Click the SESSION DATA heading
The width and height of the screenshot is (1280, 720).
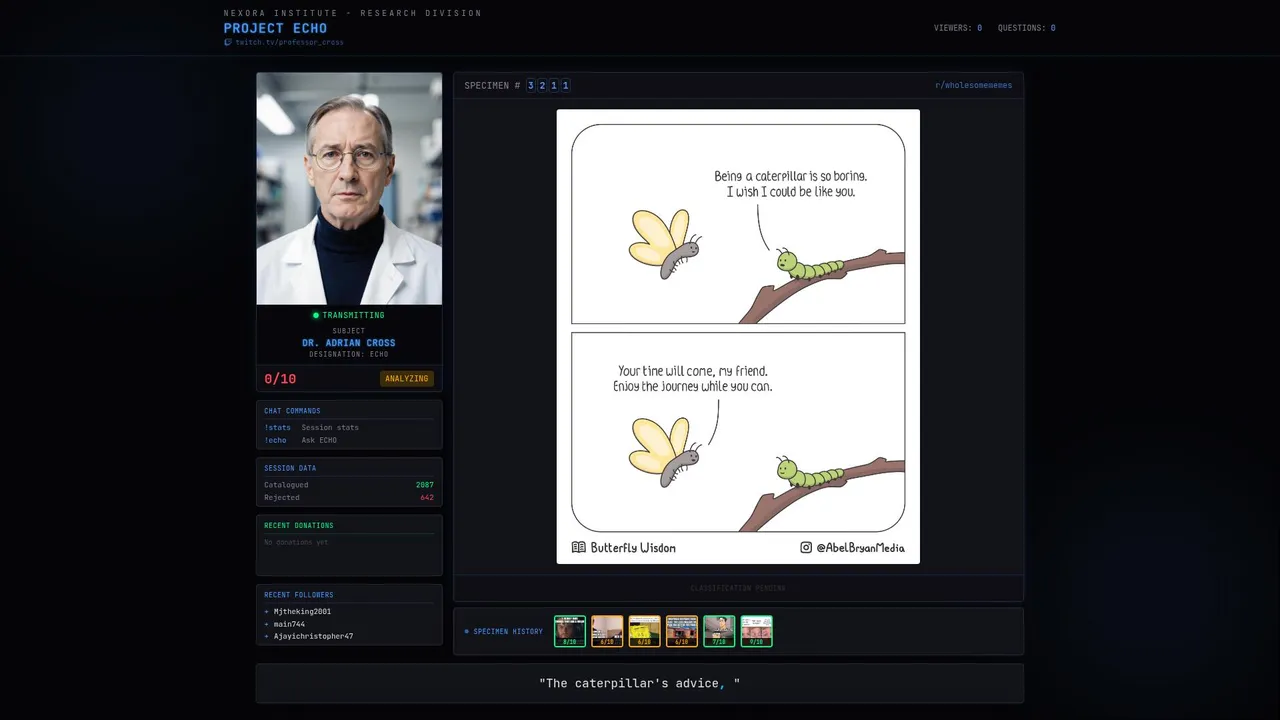tap(290, 468)
